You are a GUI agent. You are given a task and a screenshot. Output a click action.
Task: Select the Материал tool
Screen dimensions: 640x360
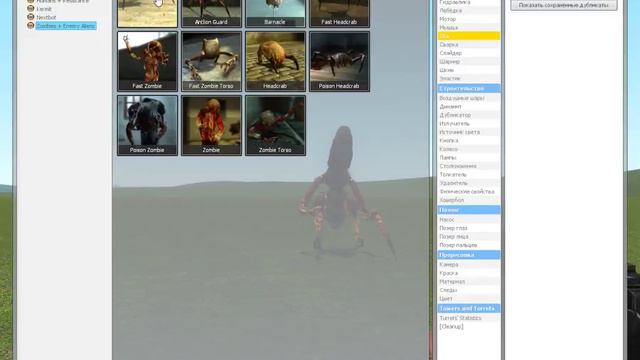(x=469, y=282)
